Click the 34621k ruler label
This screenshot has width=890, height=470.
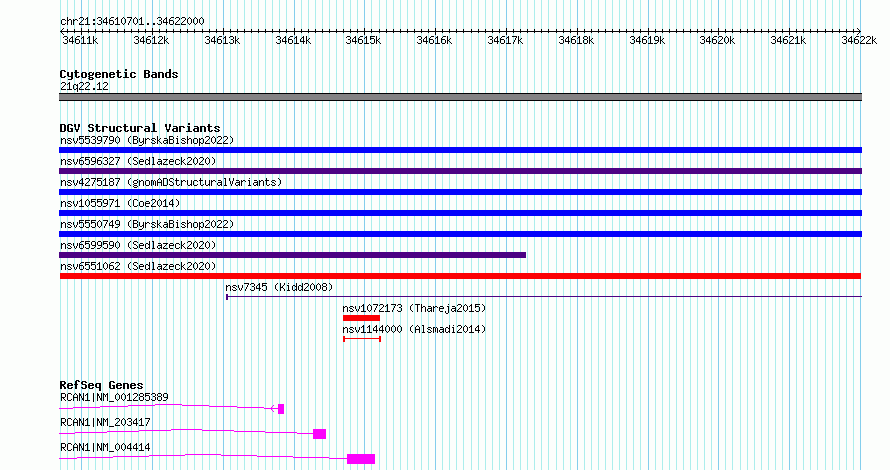pyautogui.click(x=788, y=40)
